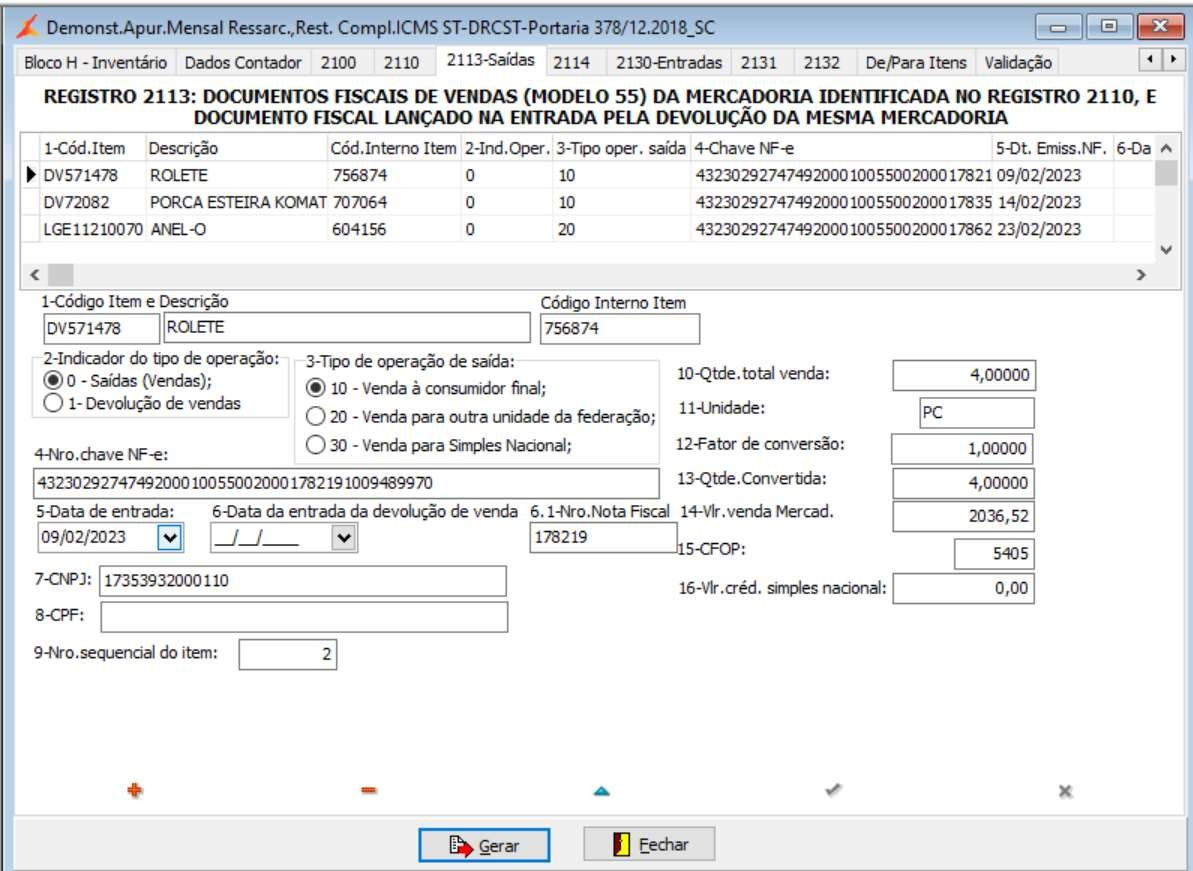The height and width of the screenshot is (871, 1193).
Task: Select the 1 - Devolução de vendas option
Action: coord(52,403)
